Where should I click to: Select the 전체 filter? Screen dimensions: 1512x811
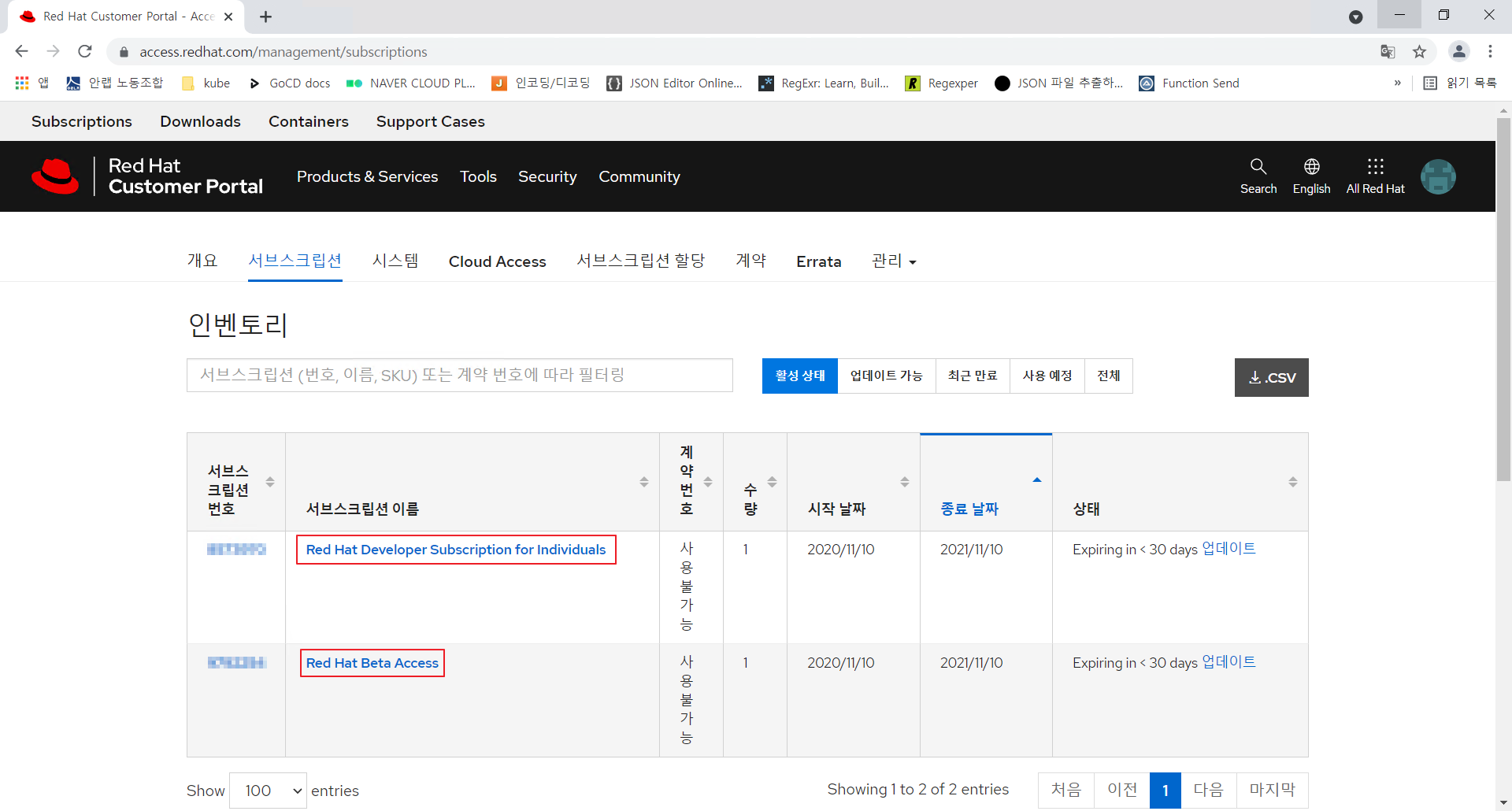coord(1109,376)
